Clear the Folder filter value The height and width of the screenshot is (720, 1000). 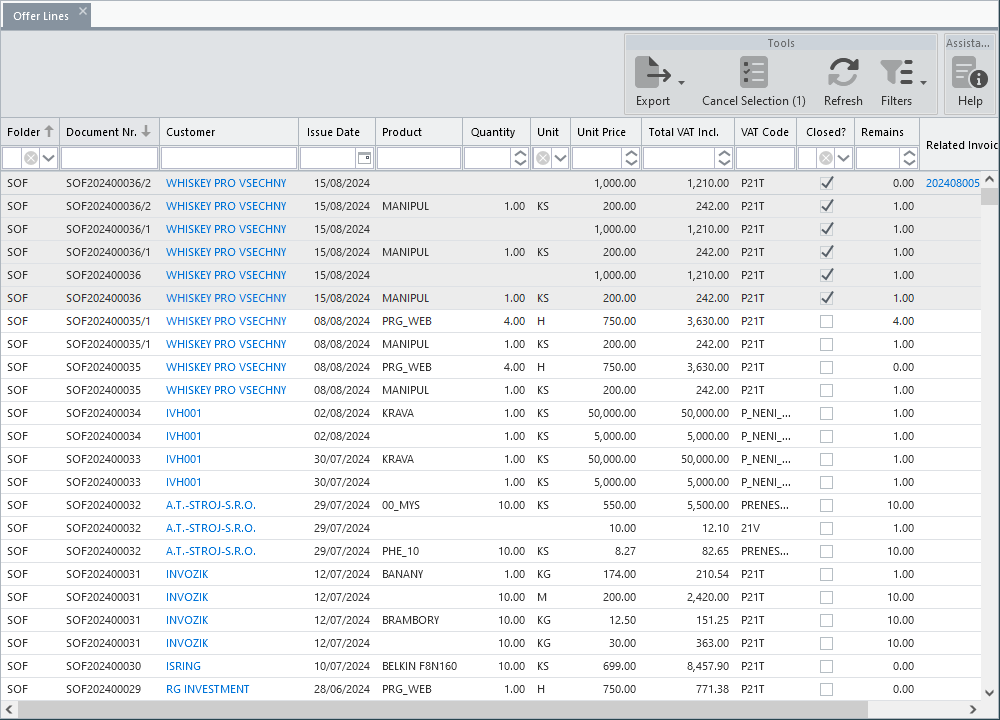(x=31, y=158)
